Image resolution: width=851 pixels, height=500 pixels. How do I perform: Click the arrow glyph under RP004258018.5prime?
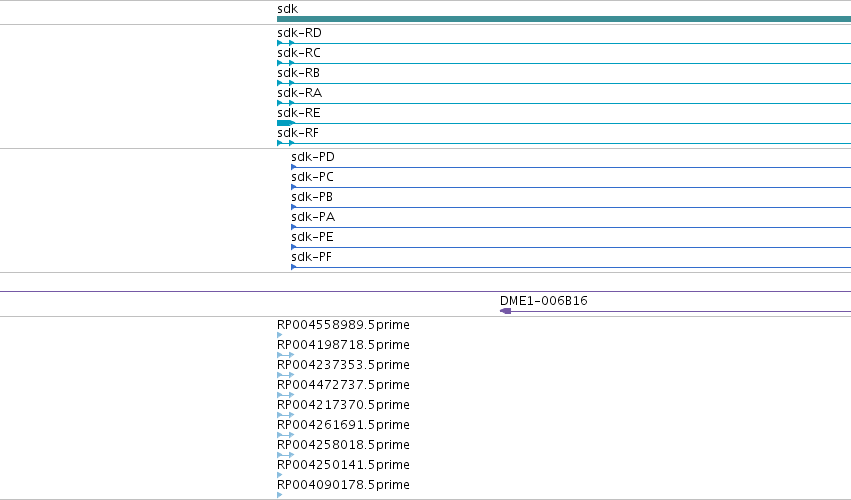coord(285,455)
